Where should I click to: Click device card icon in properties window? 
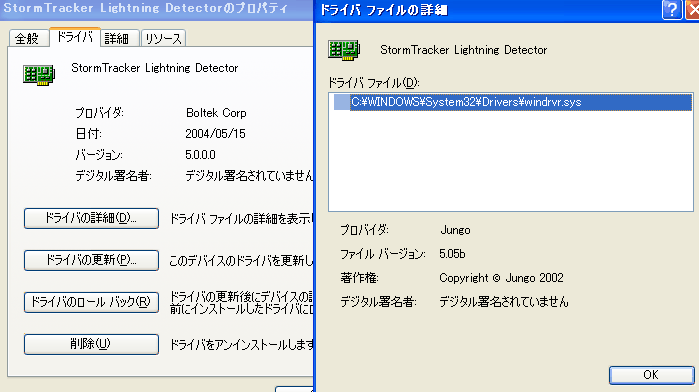click(x=39, y=75)
